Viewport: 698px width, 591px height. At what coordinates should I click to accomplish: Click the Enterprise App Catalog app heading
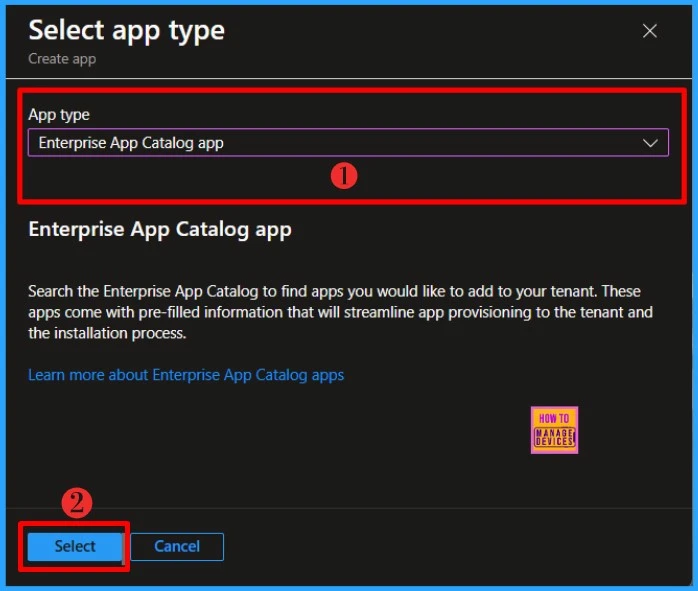click(x=160, y=230)
